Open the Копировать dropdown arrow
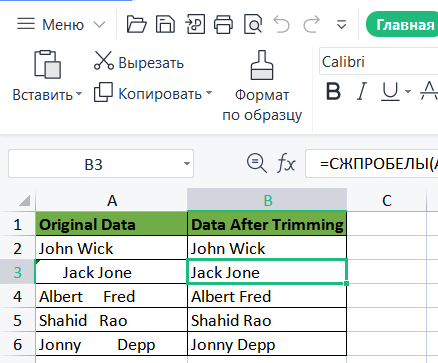This screenshot has width=438, height=363. 209,93
